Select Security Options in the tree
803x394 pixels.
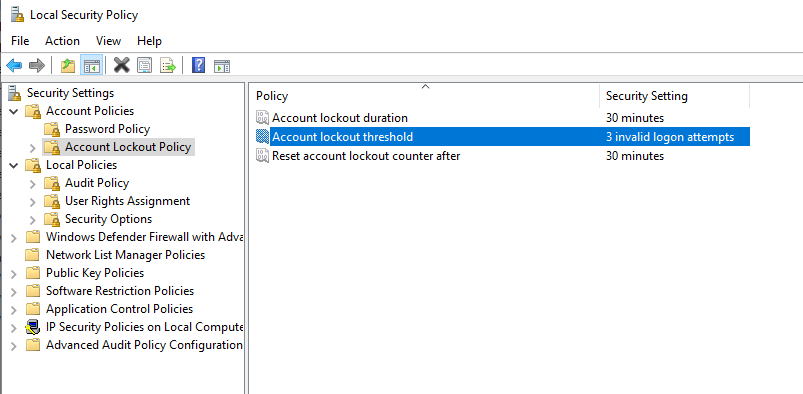[x=109, y=219]
